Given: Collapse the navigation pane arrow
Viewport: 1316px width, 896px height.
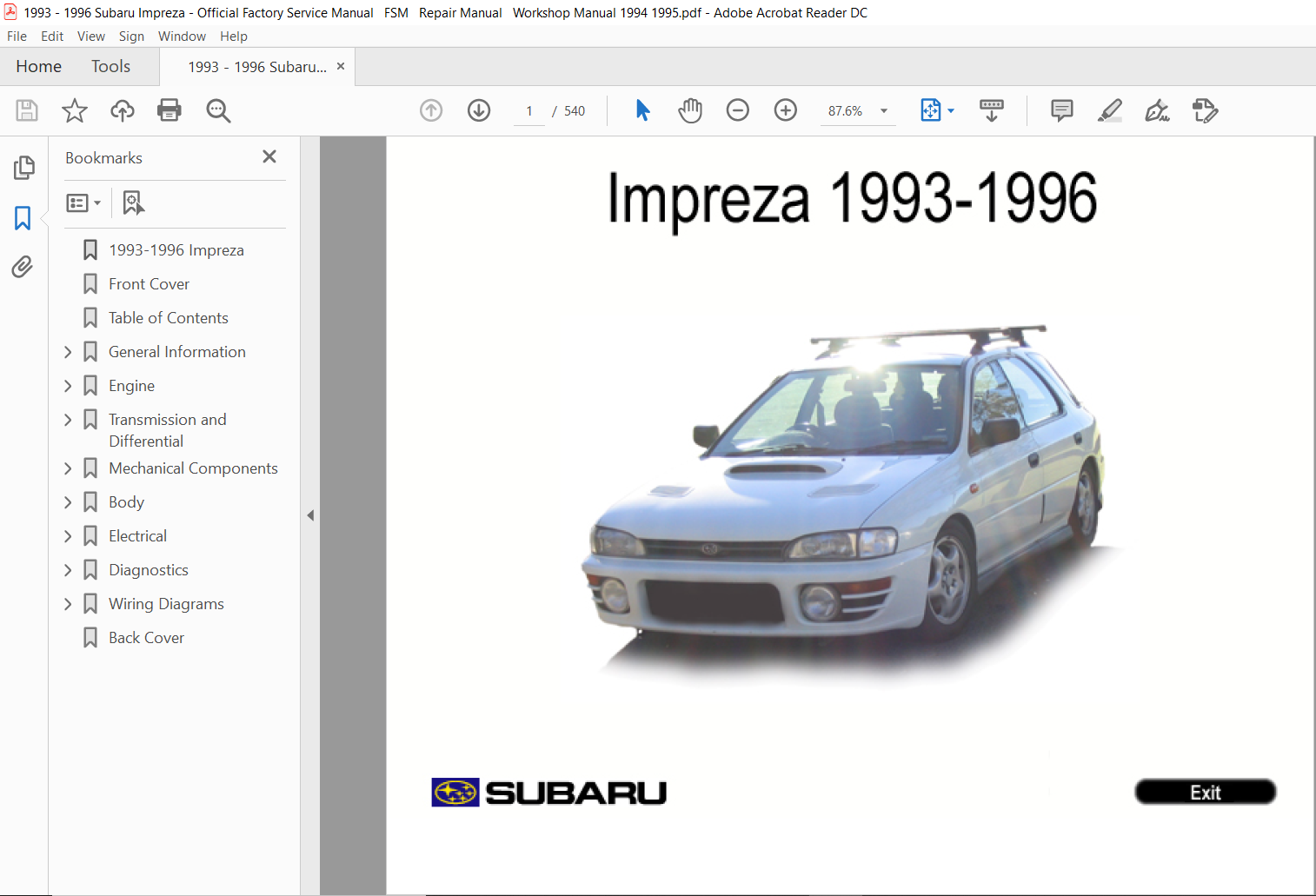Looking at the screenshot, I should tap(310, 515).
